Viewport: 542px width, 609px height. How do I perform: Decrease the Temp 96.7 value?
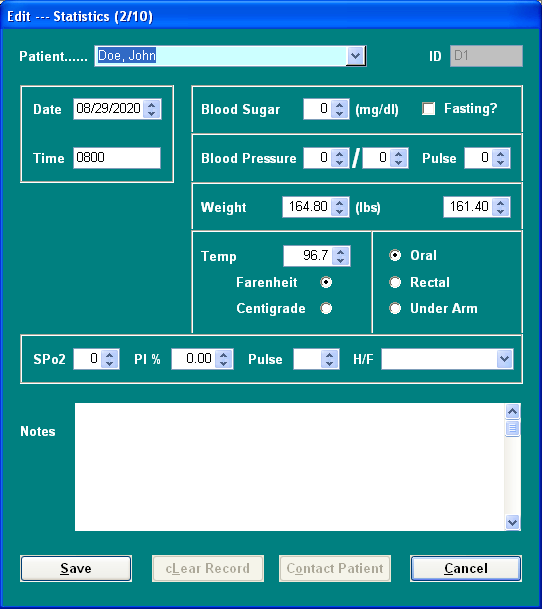point(341,260)
